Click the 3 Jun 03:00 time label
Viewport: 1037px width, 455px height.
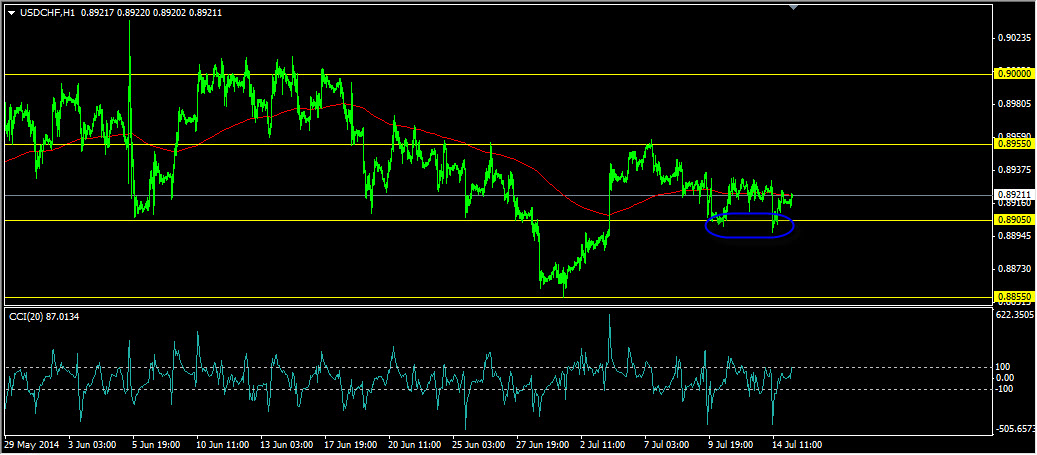93,444
